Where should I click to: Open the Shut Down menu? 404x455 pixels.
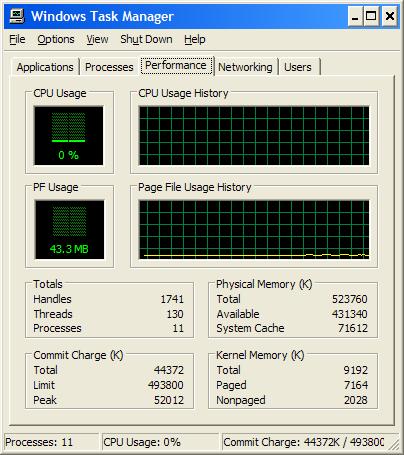click(146, 39)
